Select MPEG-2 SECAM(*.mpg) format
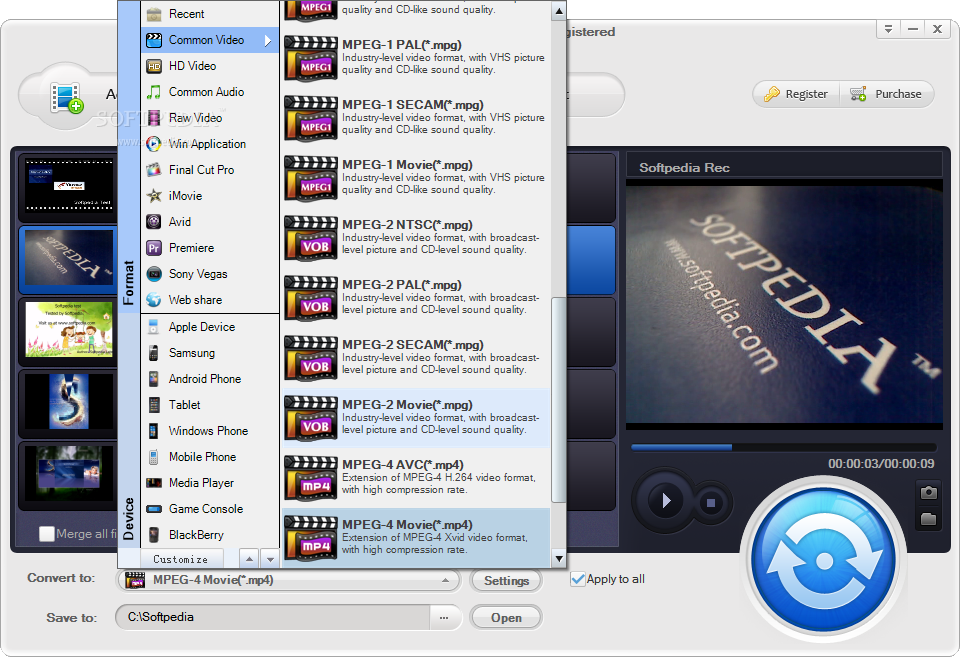The width and height of the screenshot is (960, 657). pos(416,359)
